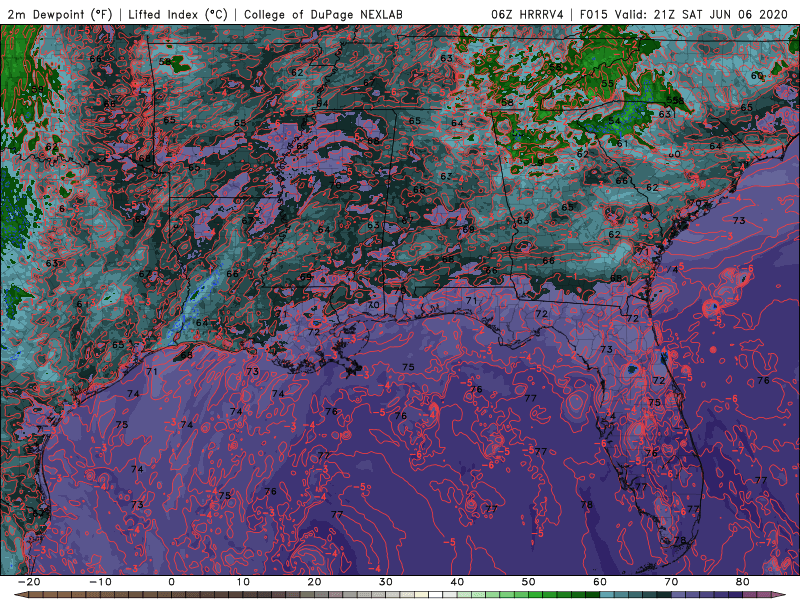800x600 pixels.
Task: Click the '80' label on the color scale
Action: (743, 582)
